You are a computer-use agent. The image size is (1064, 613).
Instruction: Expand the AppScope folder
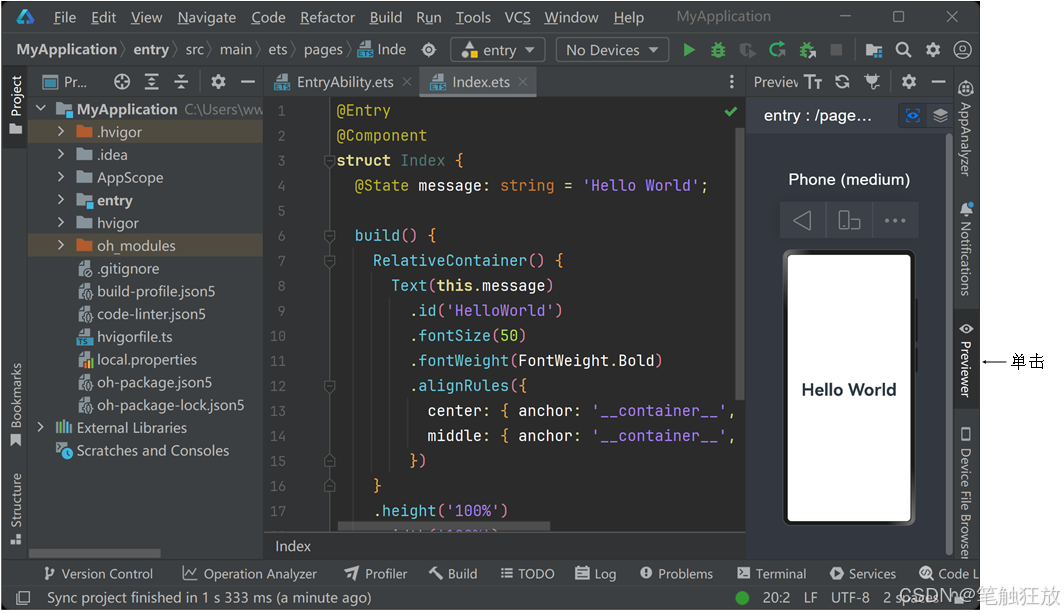click(60, 177)
